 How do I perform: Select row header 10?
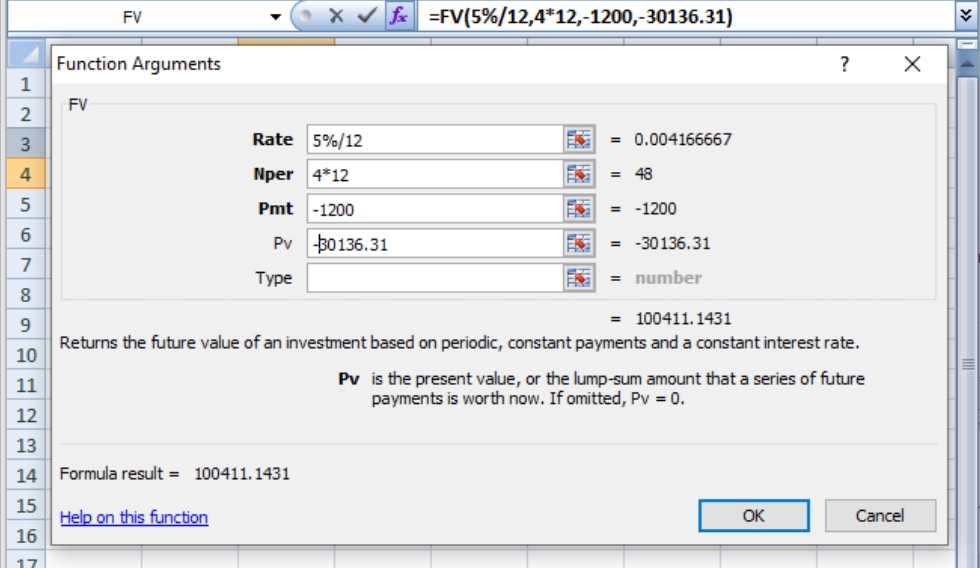[26, 355]
